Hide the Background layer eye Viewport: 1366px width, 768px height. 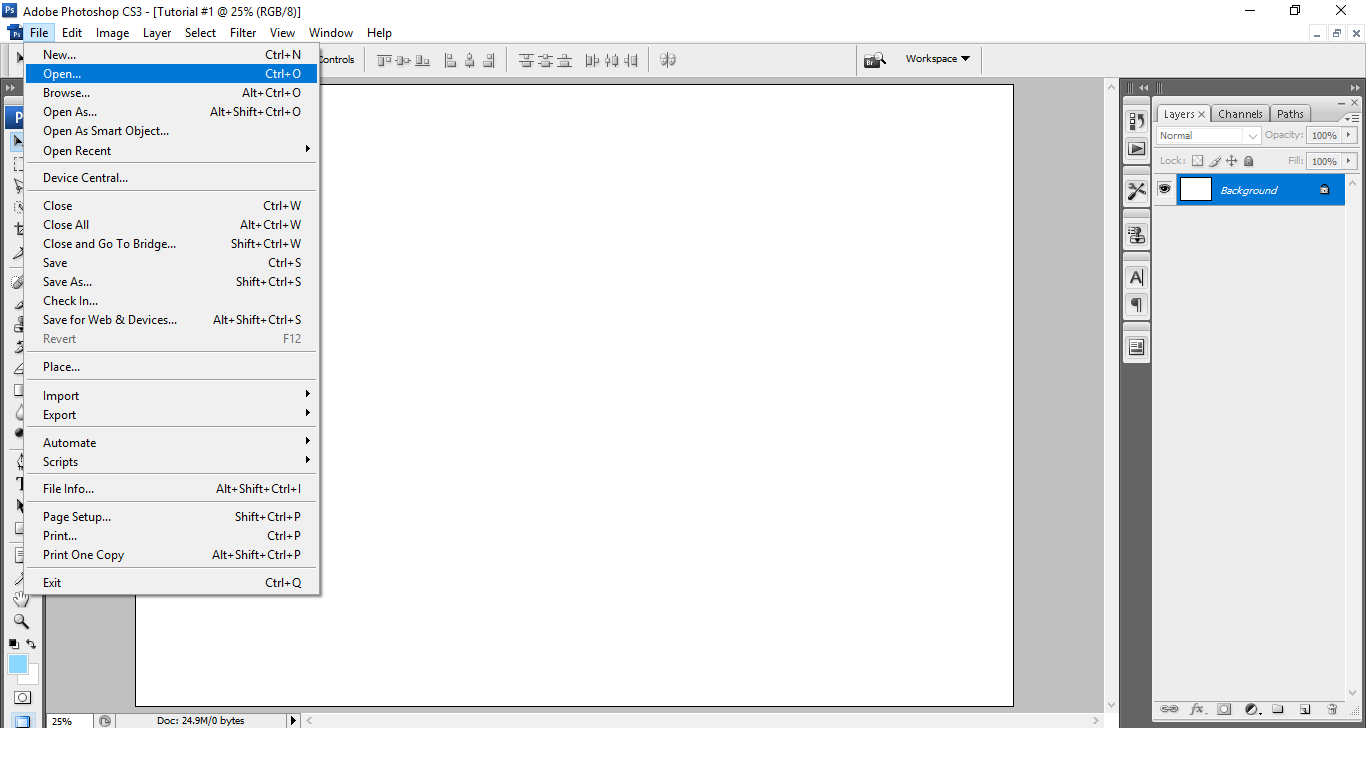(x=1164, y=189)
